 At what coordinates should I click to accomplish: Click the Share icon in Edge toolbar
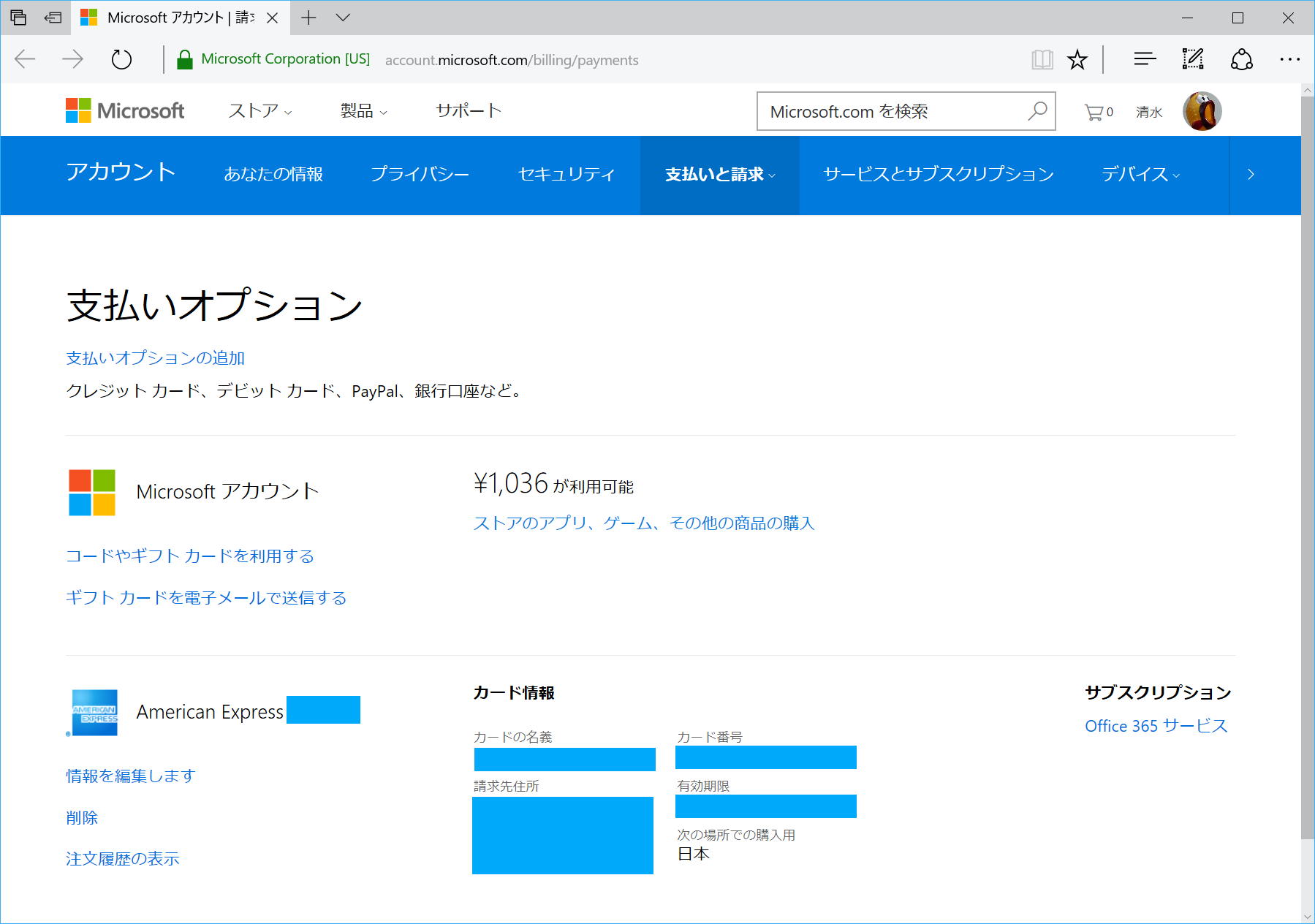pyautogui.click(x=1242, y=59)
